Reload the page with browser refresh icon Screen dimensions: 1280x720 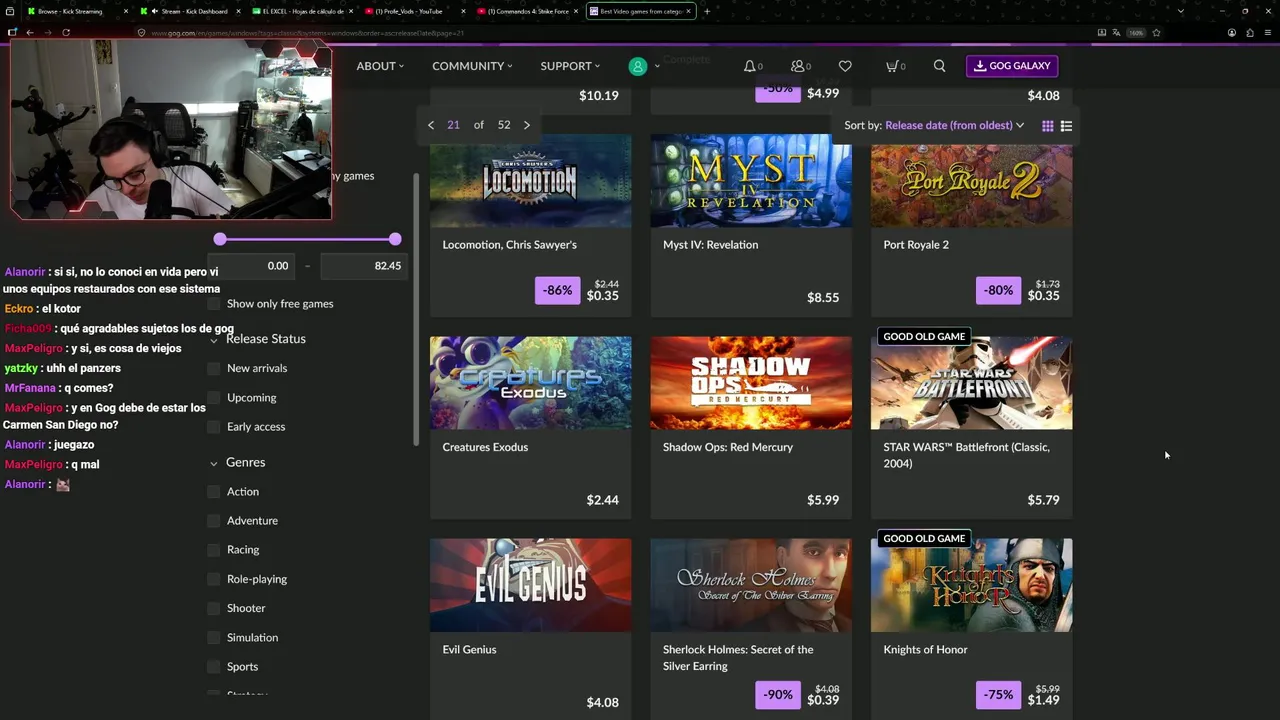coord(66,32)
